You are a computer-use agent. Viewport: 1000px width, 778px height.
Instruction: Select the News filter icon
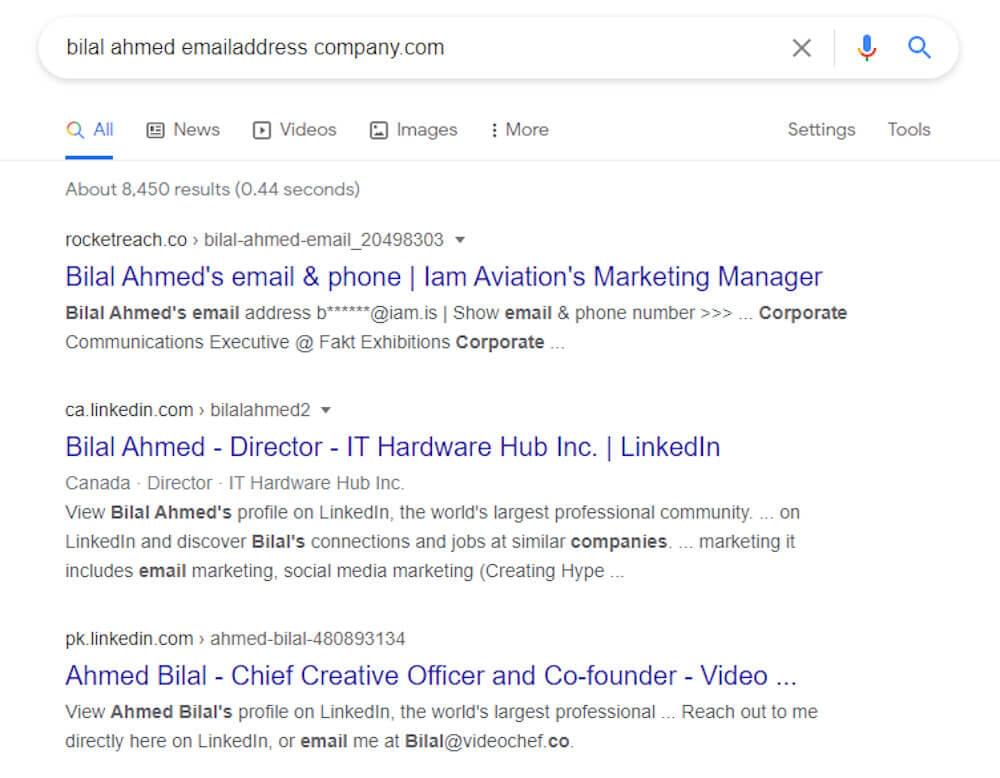click(x=156, y=129)
